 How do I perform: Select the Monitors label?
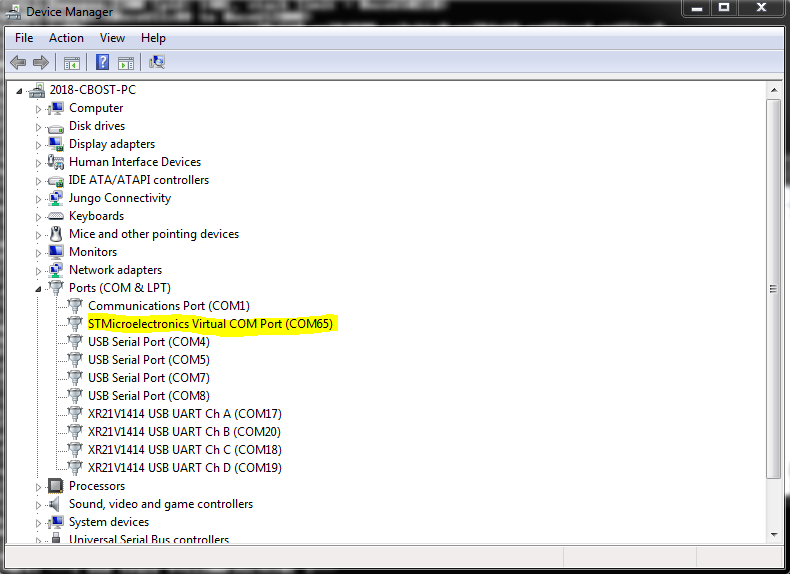(x=93, y=252)
